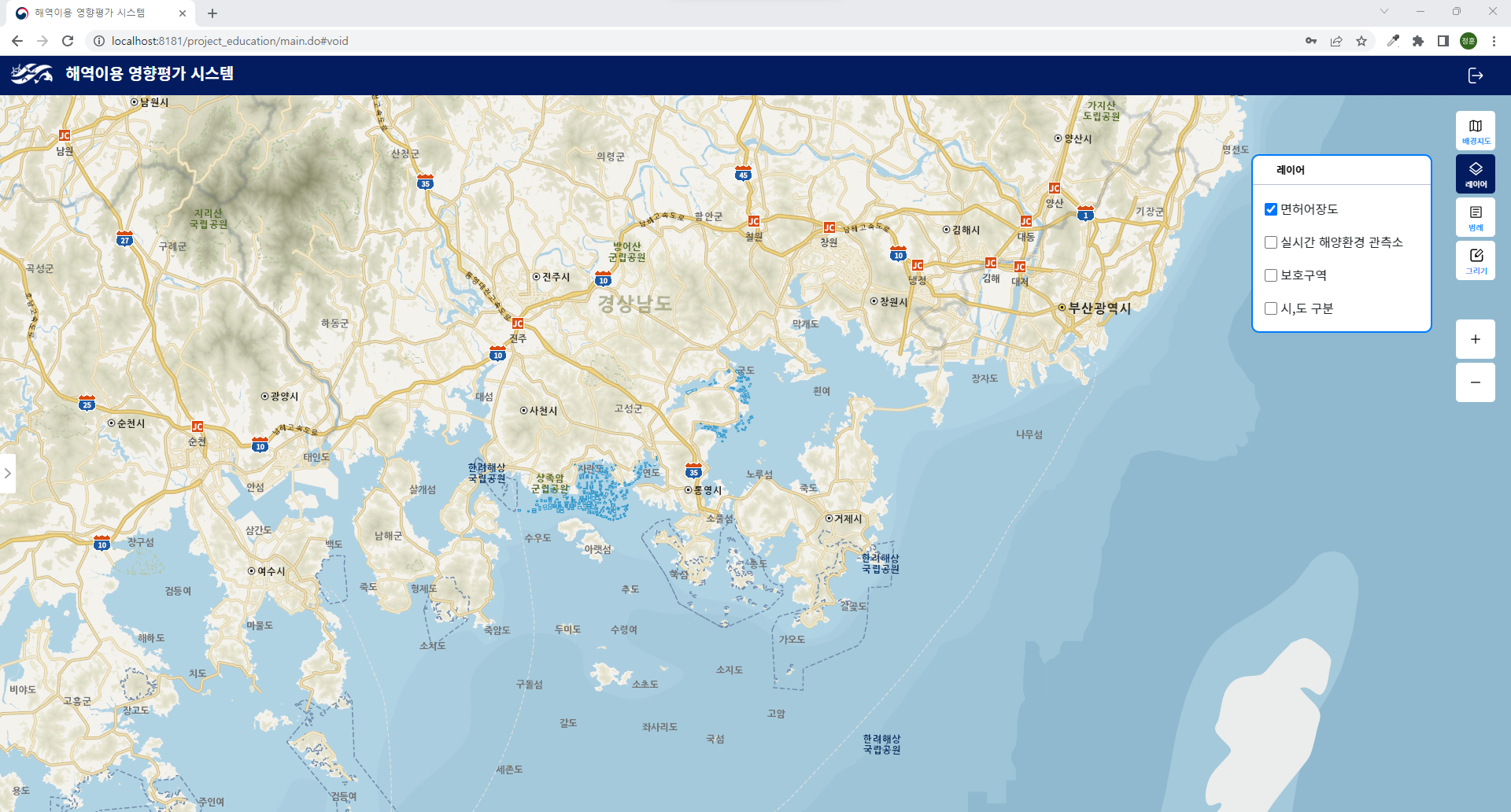Click the bookmark star in the address bar
The height and width of the screenshot is (812, 1511).
1361,41
